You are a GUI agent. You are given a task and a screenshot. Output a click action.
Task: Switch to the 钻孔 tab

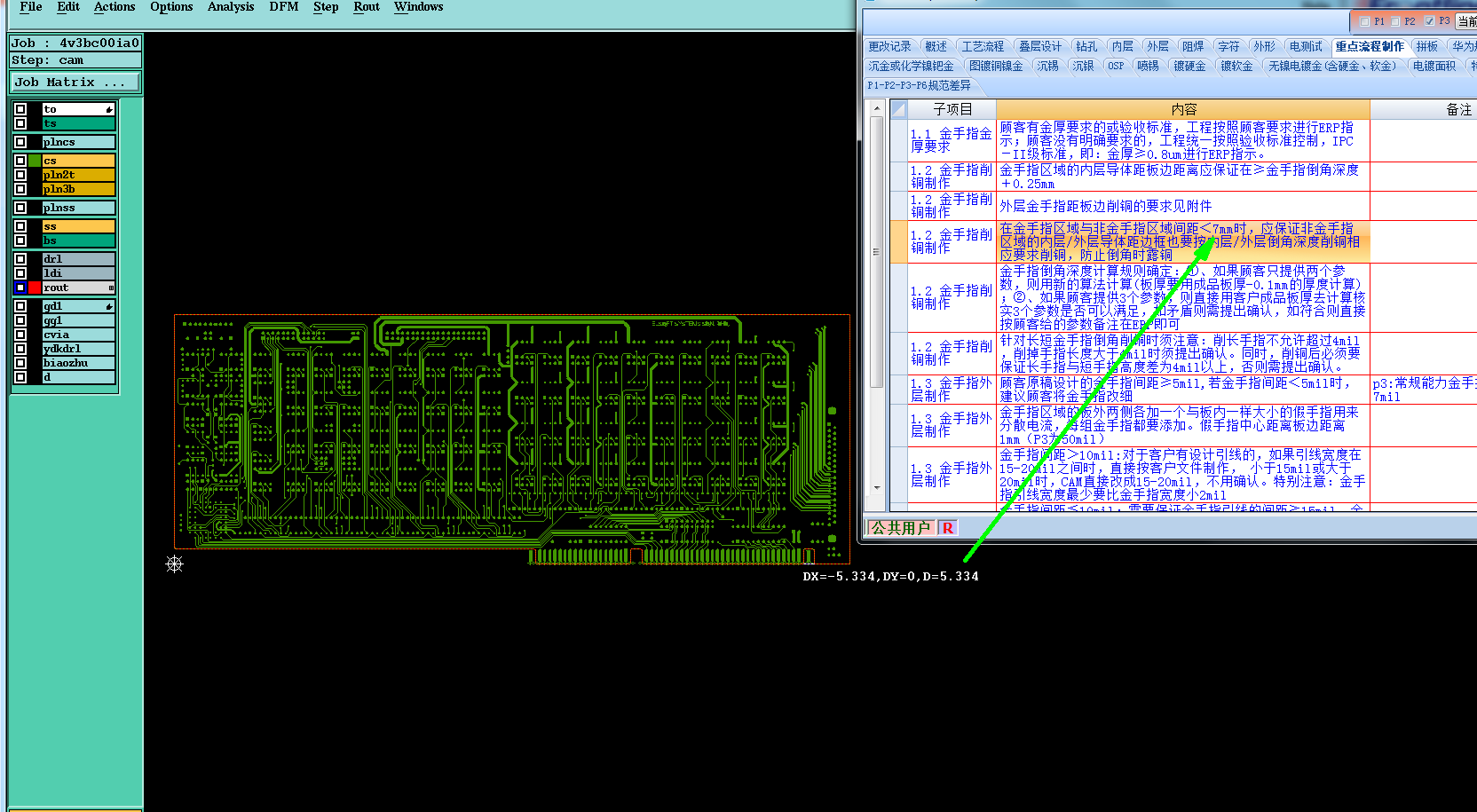(x=1086, y=46)
